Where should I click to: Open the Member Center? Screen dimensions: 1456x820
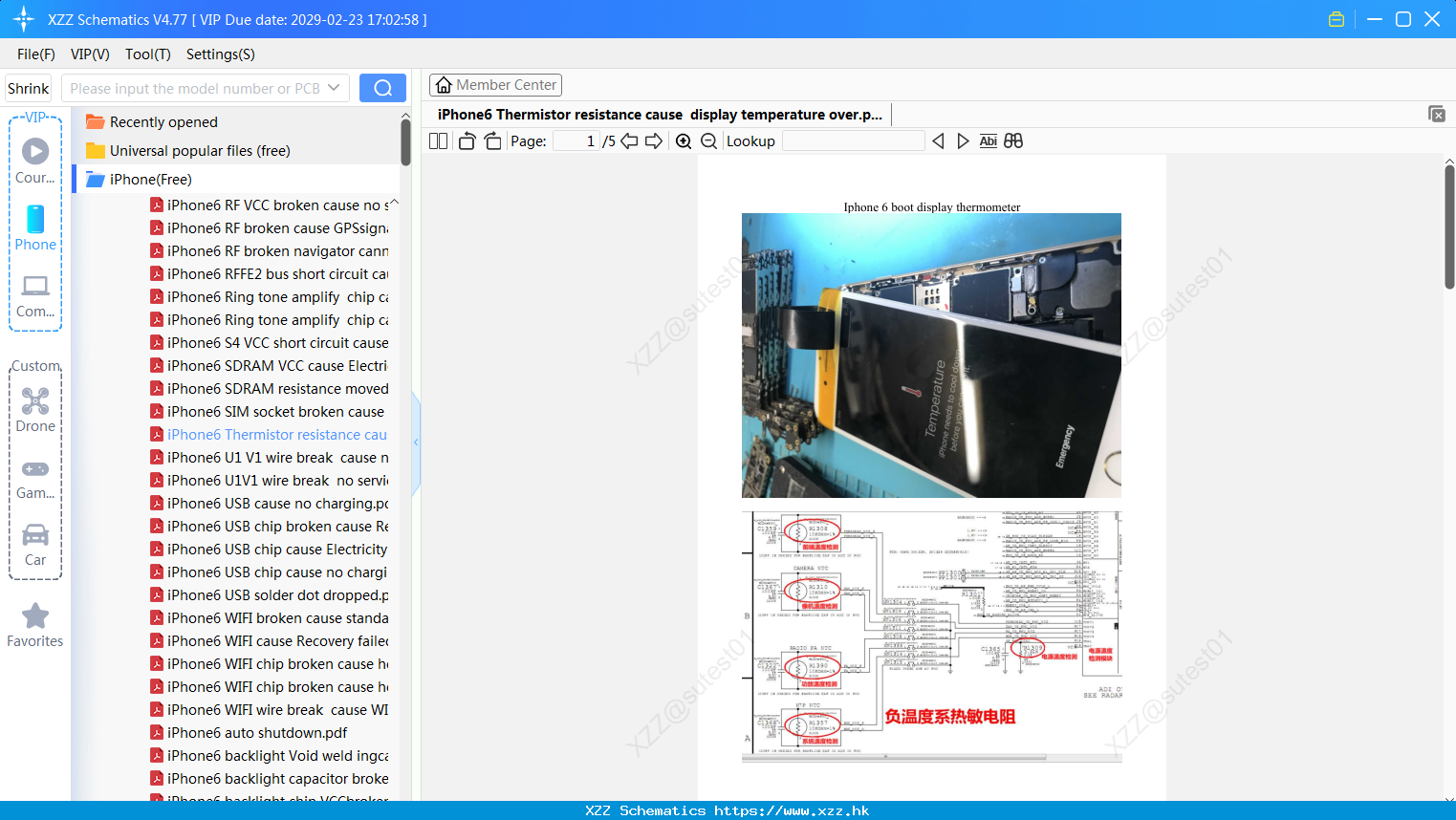(495, 85)
